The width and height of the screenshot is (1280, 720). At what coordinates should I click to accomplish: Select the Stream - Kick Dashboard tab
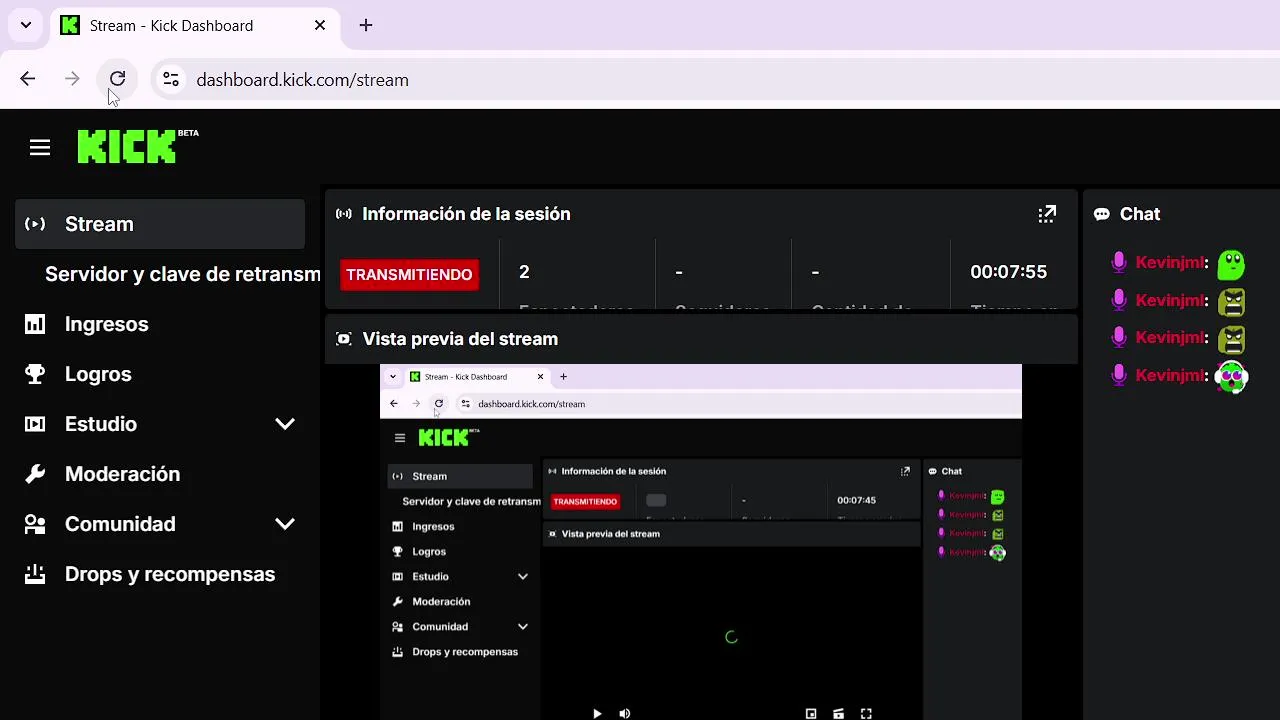[x=194, y=25]
